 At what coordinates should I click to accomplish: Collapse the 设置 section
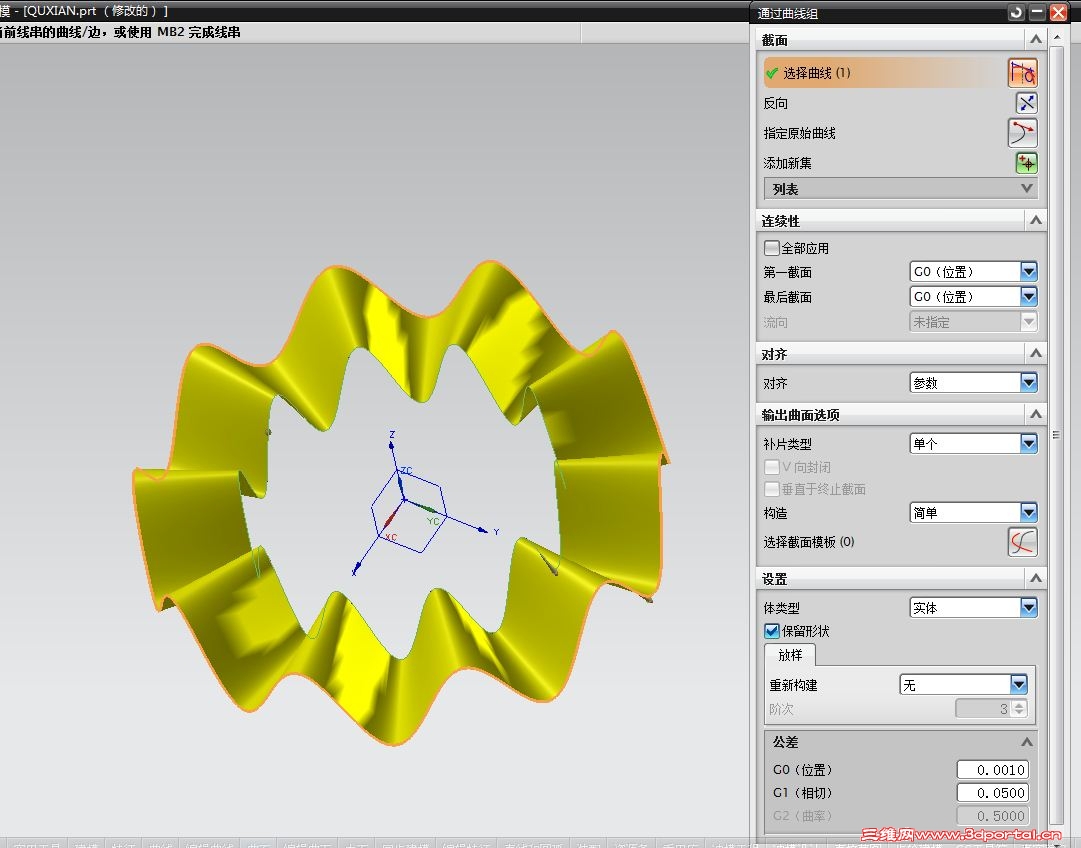1035,578
